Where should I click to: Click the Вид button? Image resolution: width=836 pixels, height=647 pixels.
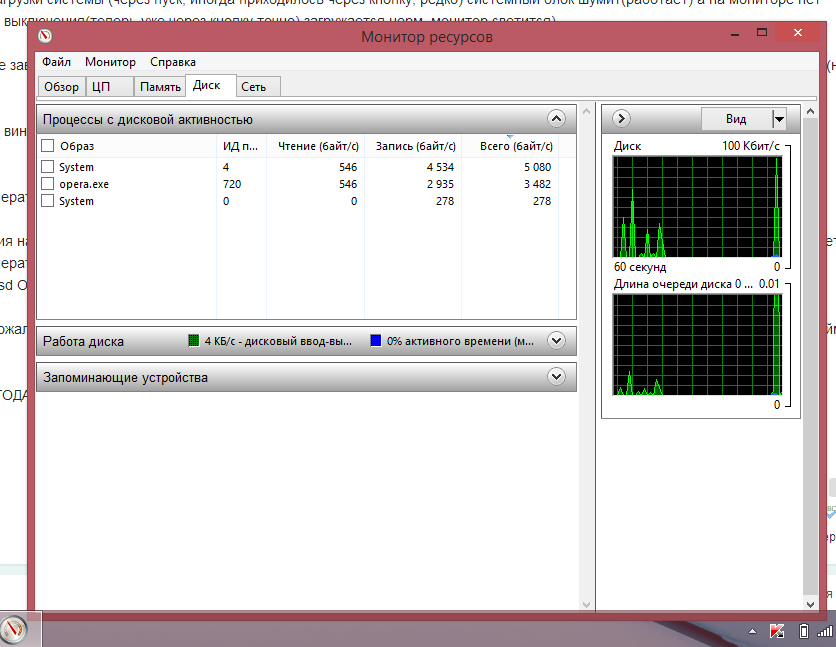click(736, 119)
